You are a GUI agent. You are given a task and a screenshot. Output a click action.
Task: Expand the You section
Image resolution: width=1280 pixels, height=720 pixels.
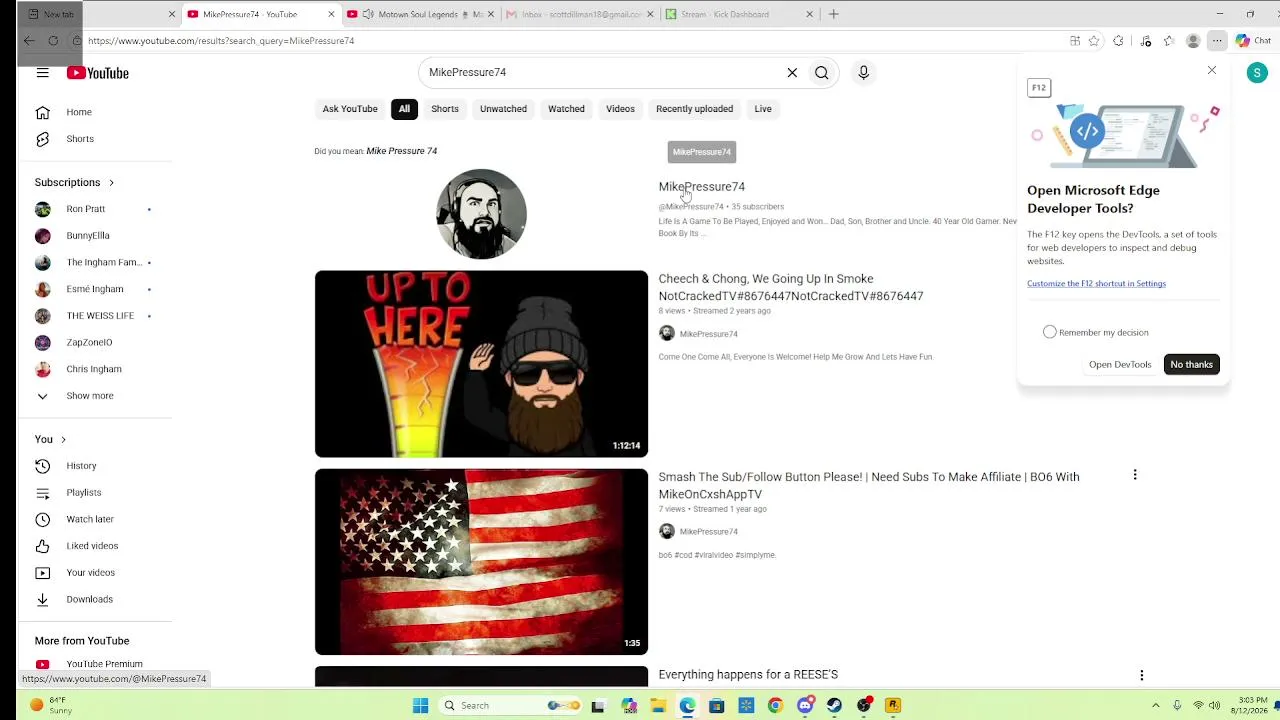click(x=50, y=440)
